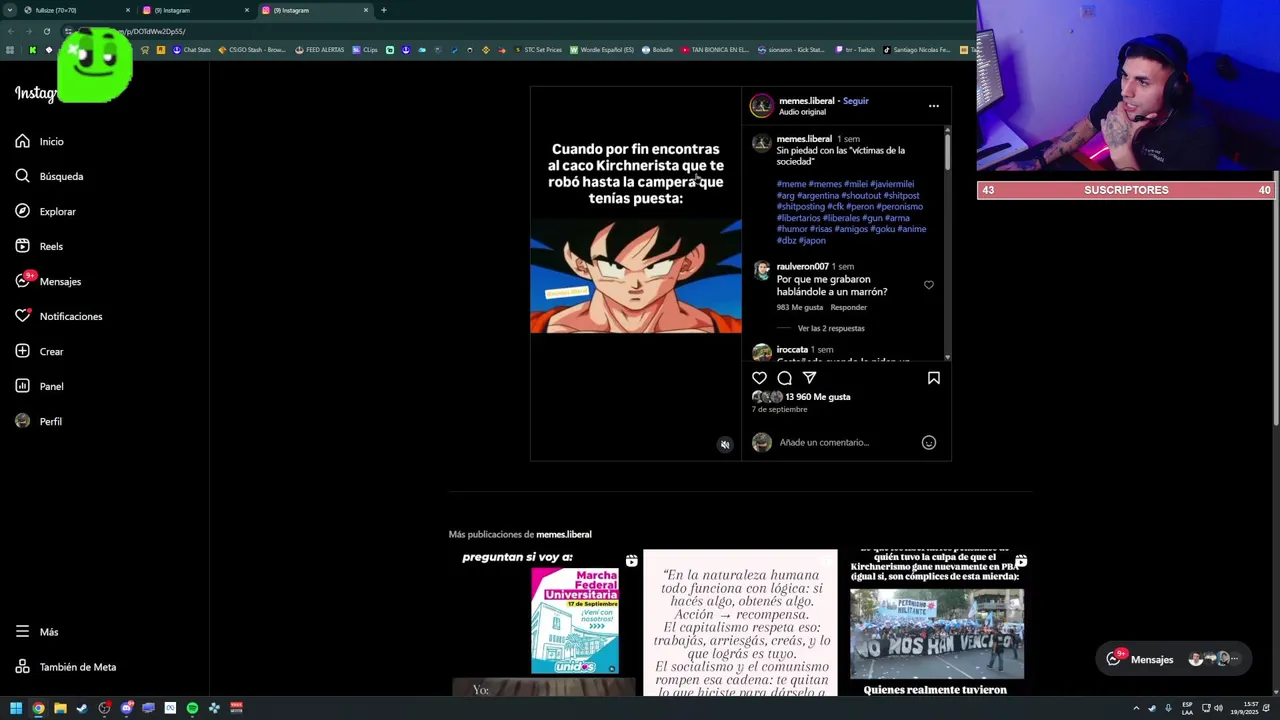Open the CS:GO Stash bookmark

click(252, 50)
